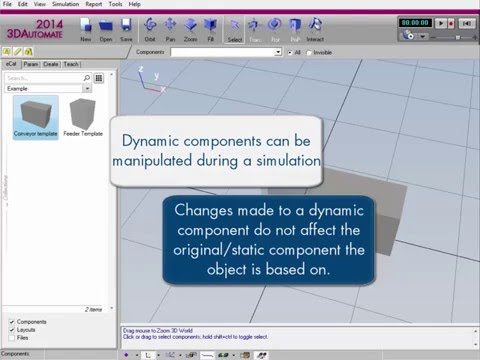Image resolution: width=480 pixels, height=360 pixels.
Task: Open the Tools menu
Action: click(x=115, y=4)
